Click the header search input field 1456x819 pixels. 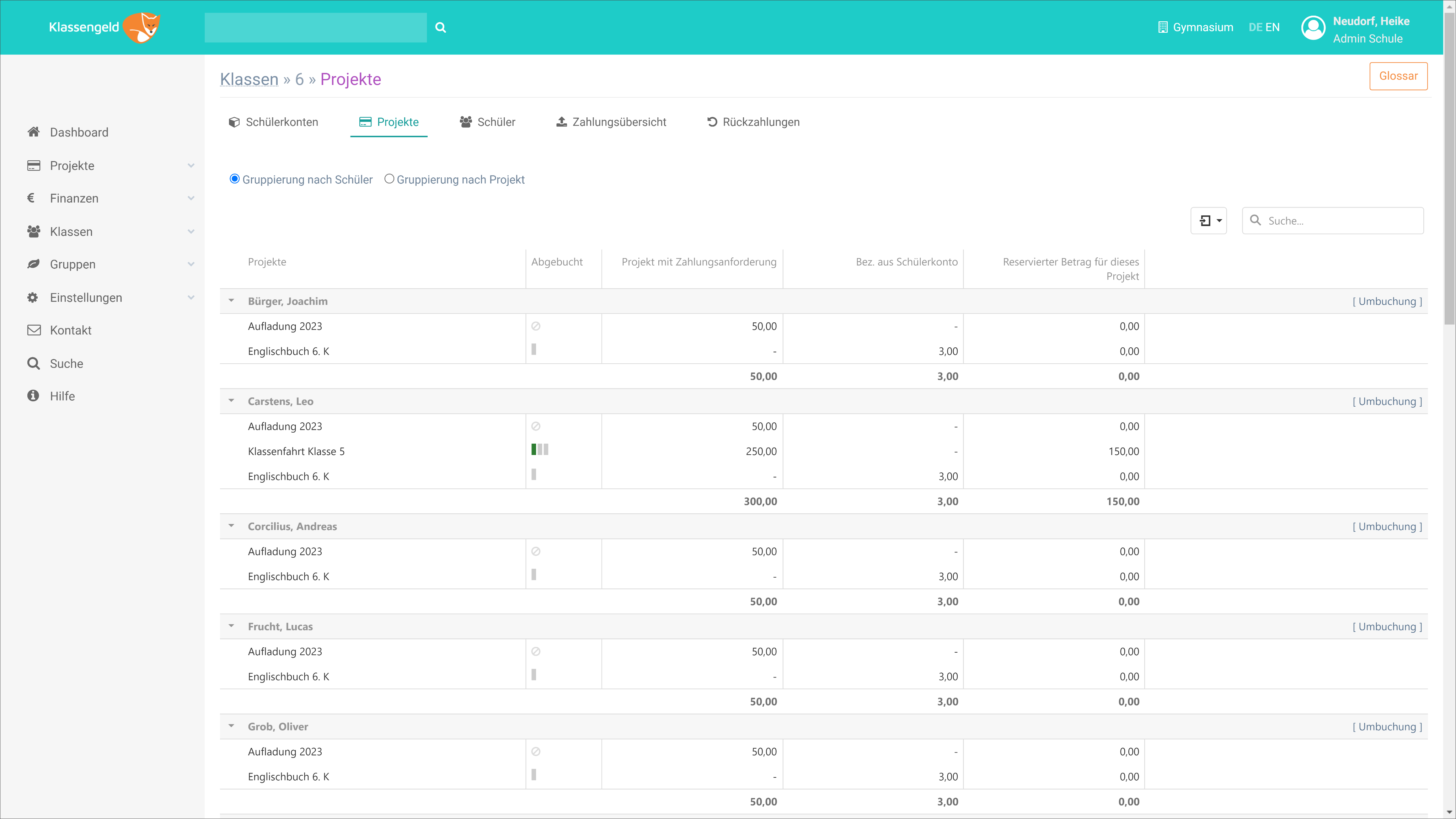pos(315,27)
